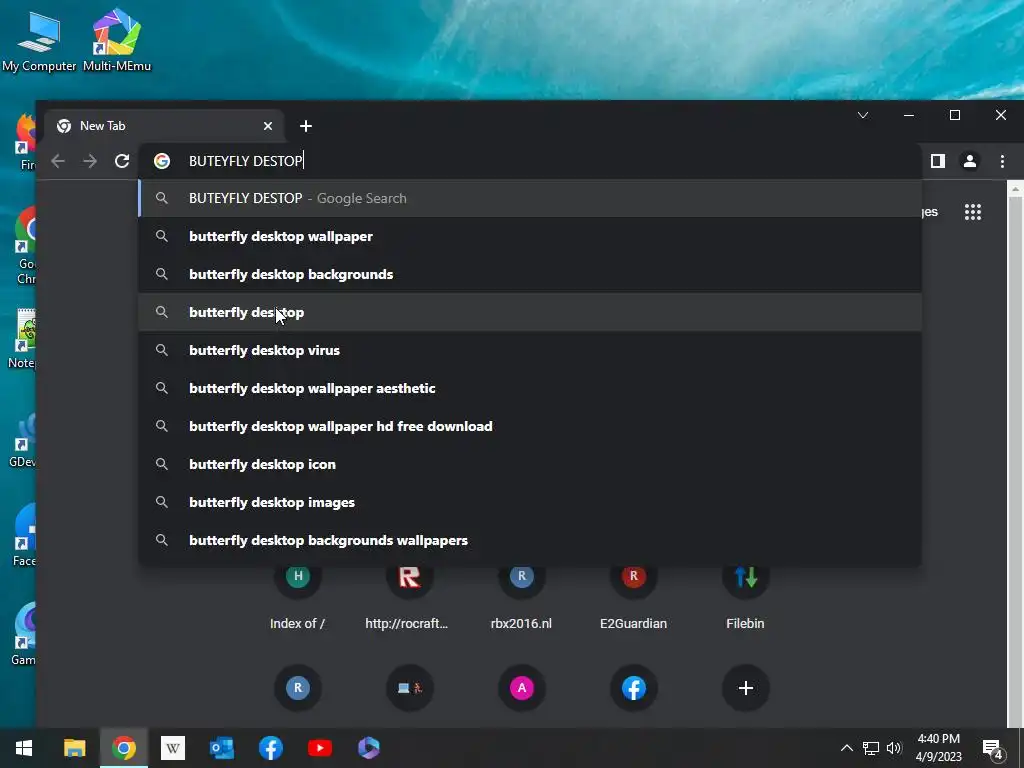1024x768 pixels.
Task: Open the Google apps grid
Action: [973, 212]
